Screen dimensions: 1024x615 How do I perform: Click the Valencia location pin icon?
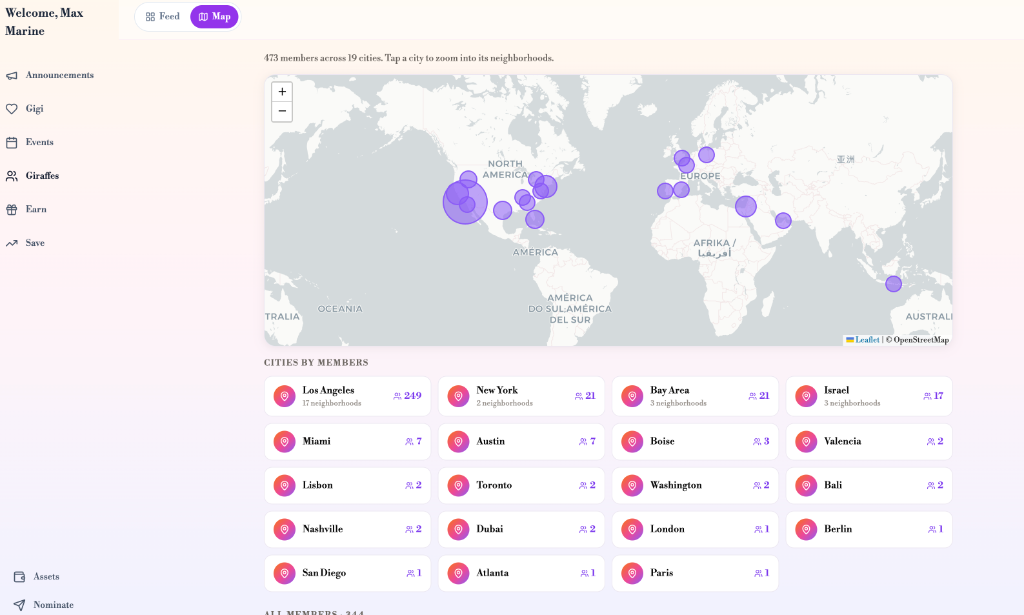point(806,442)
